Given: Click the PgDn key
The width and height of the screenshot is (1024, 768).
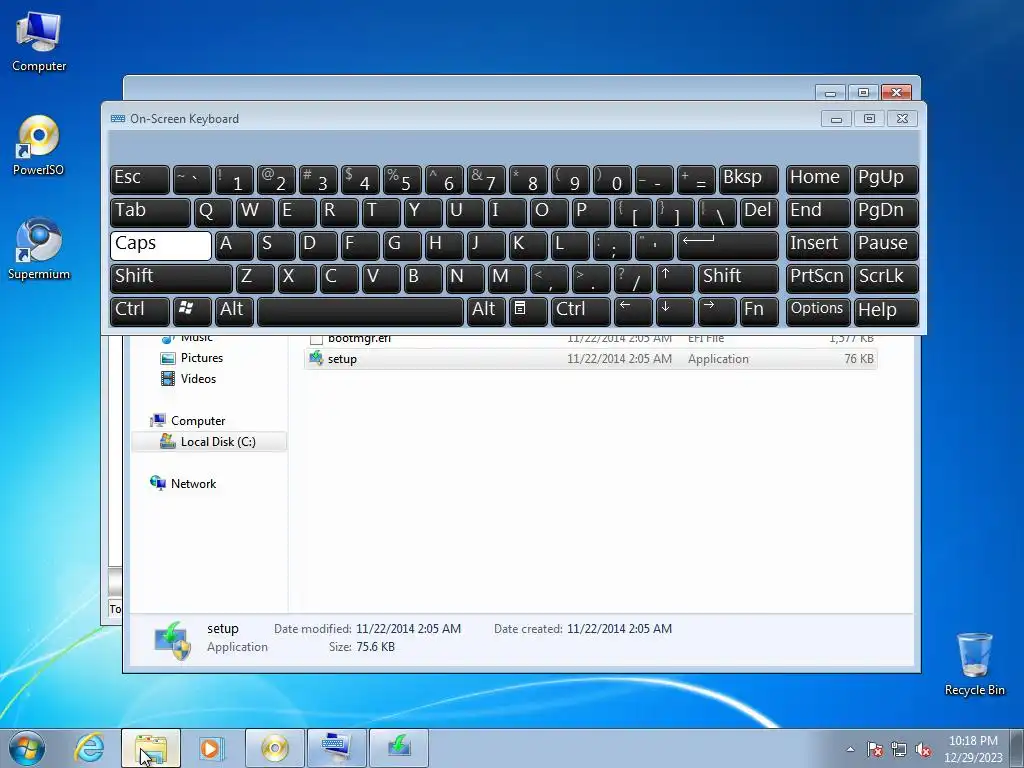Looking at the screenshot, I should tap(886, 212).
